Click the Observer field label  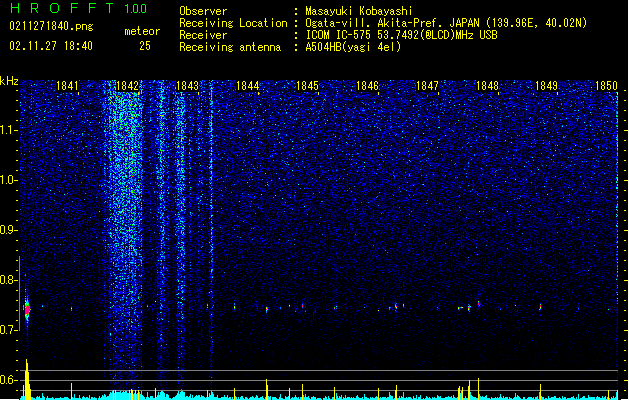203,11
